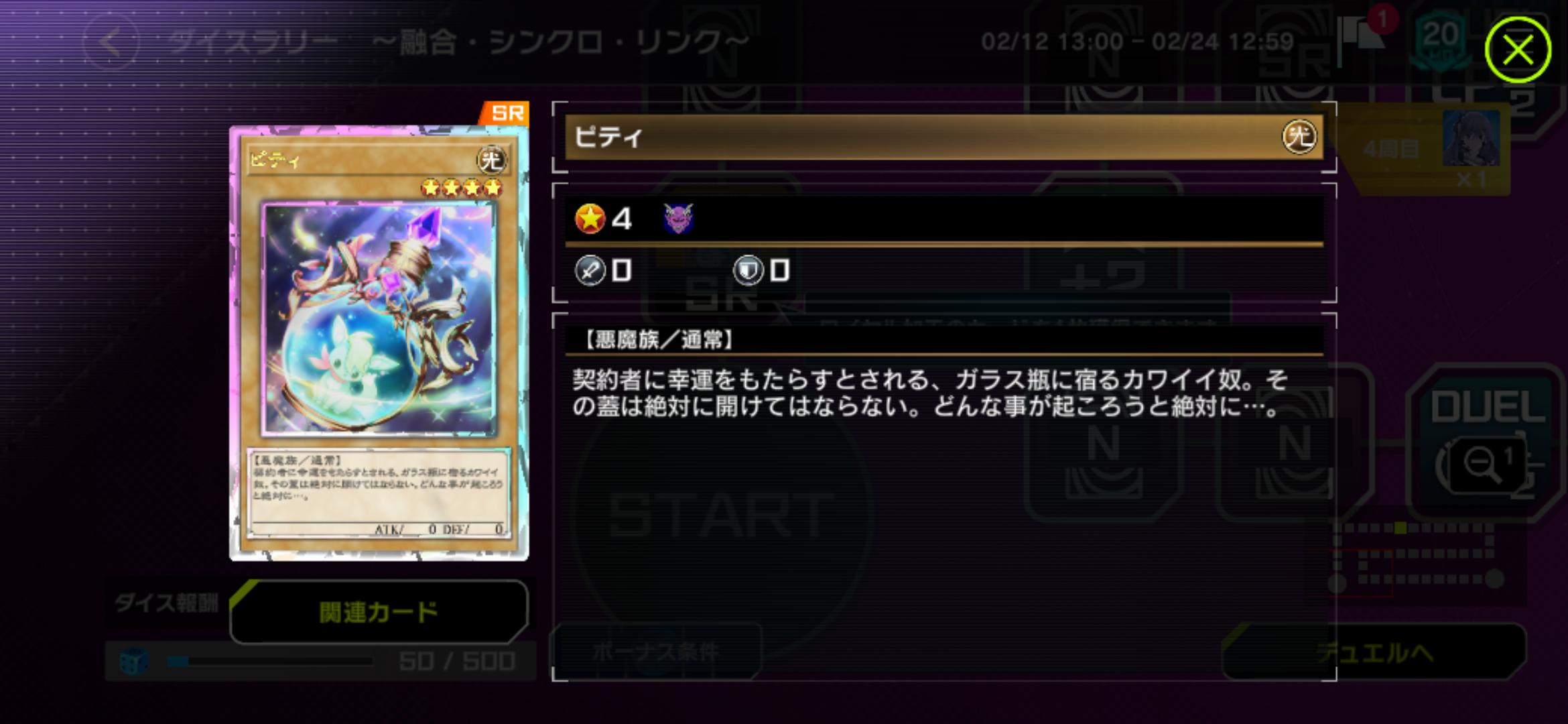Click the level star icon
Viewport: 1568px width, 724px height.
[590, 219]
